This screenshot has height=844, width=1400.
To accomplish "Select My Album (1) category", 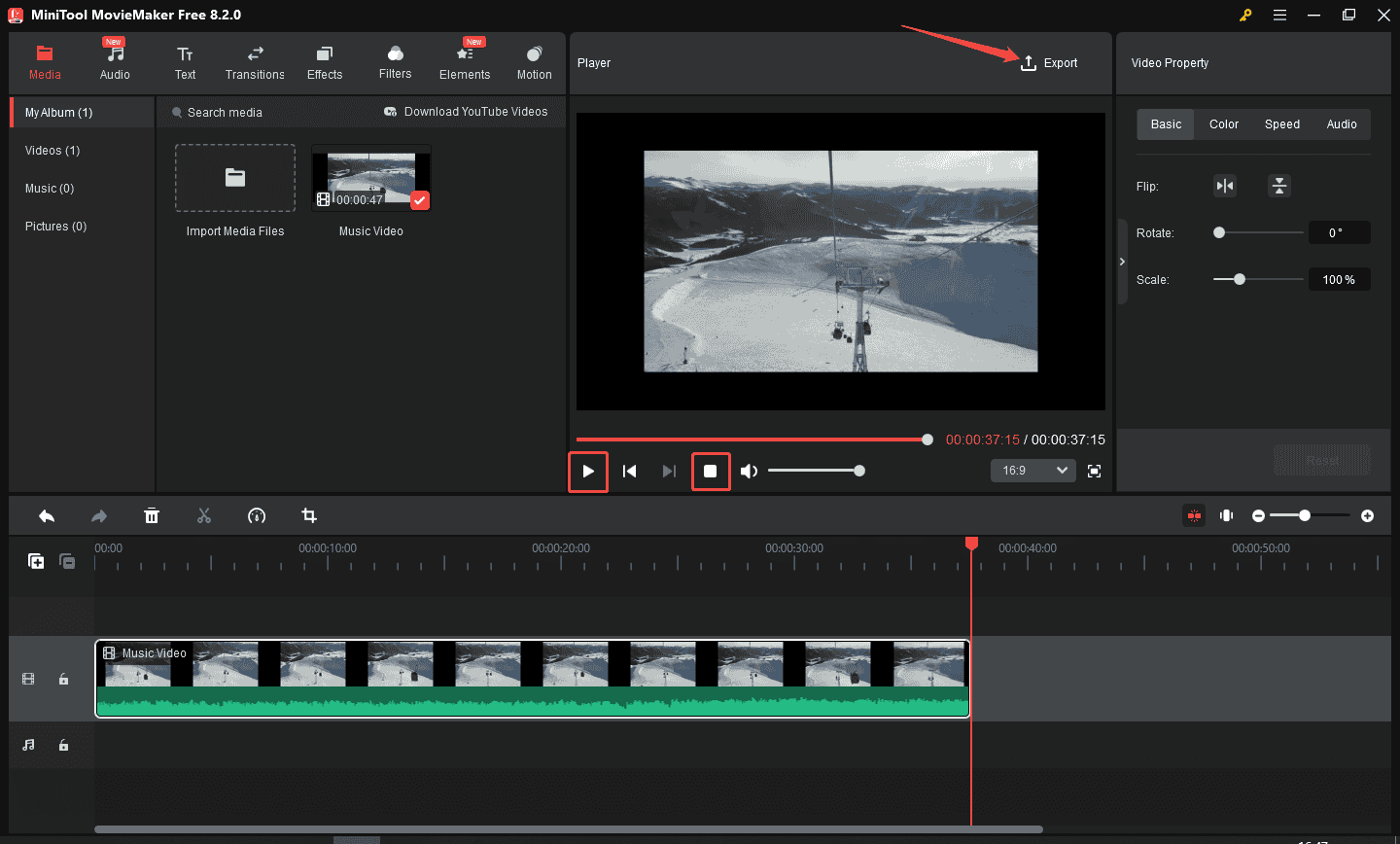I will click(x=83, y=113).
